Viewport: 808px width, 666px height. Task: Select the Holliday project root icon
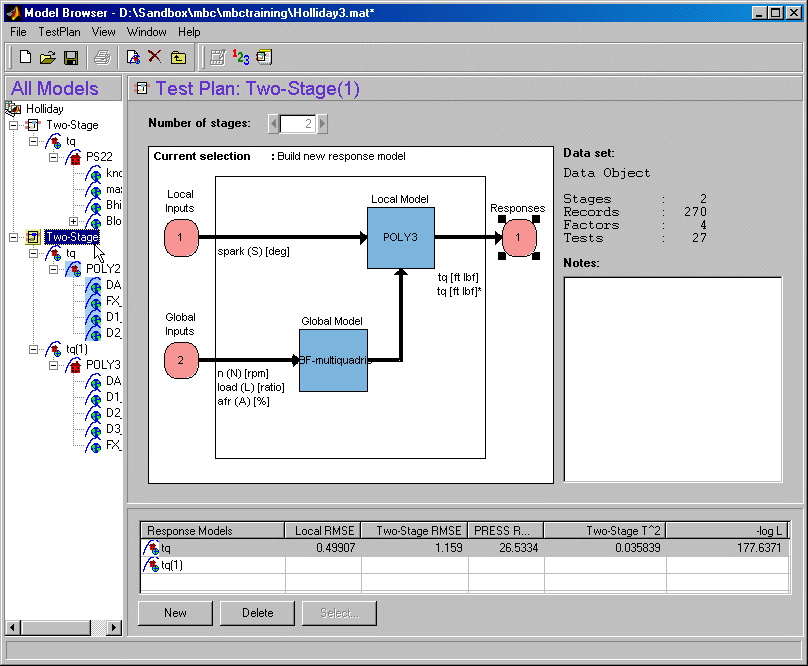[13, 109]
